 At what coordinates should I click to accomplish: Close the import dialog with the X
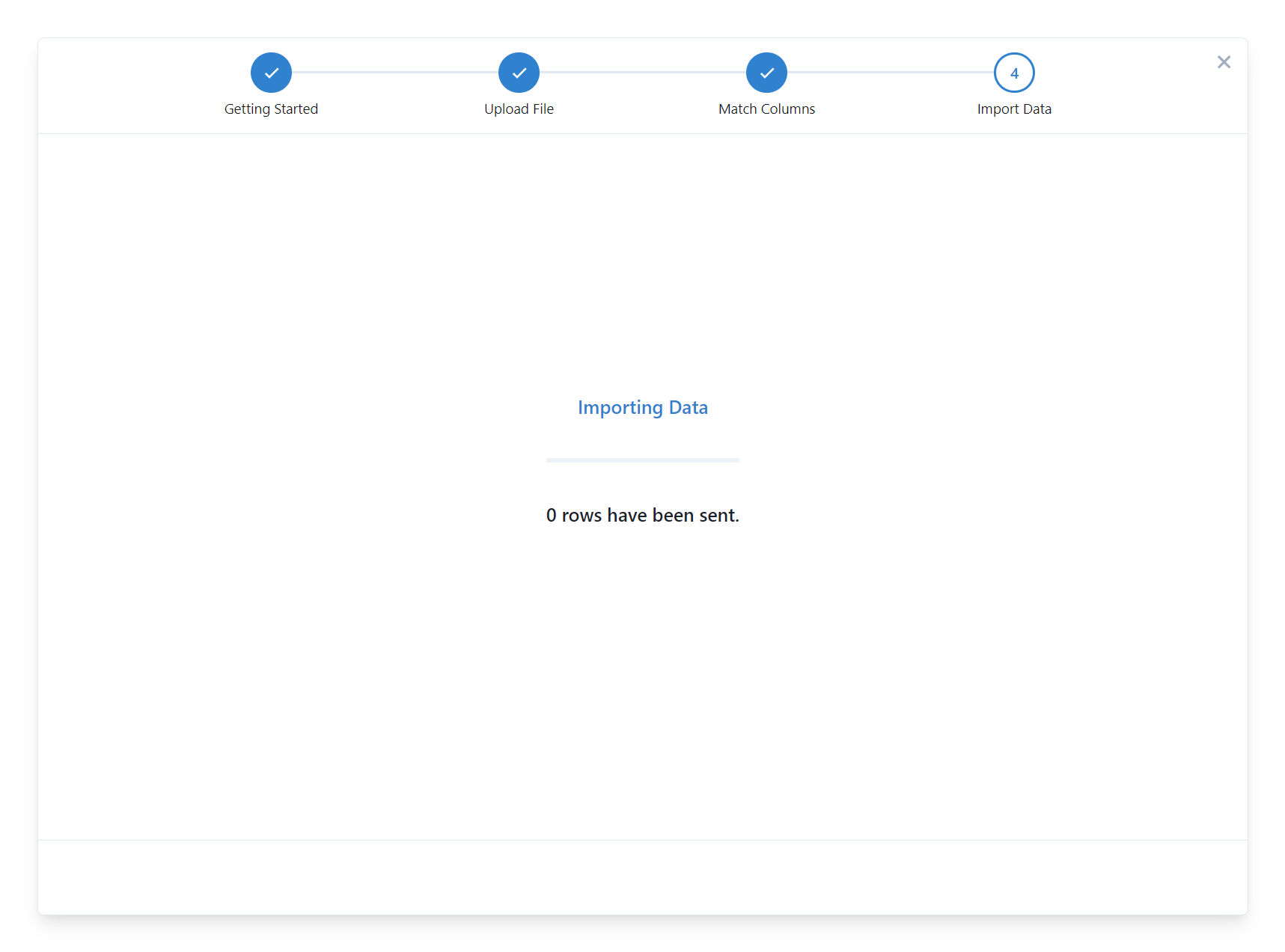pyautogui.click(x=1224, y=62)
